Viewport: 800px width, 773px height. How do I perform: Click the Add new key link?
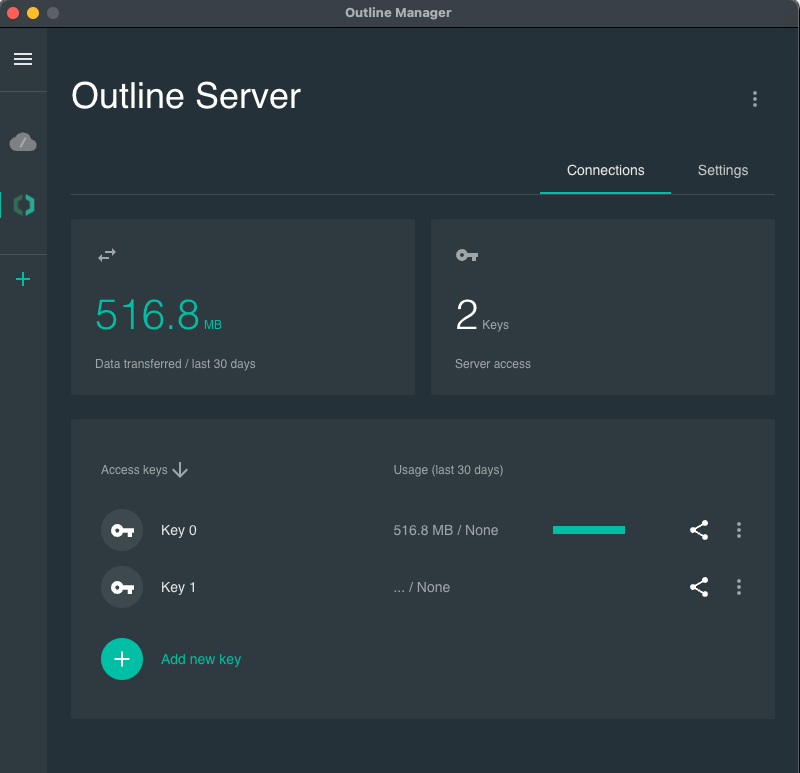pos(201,659)
